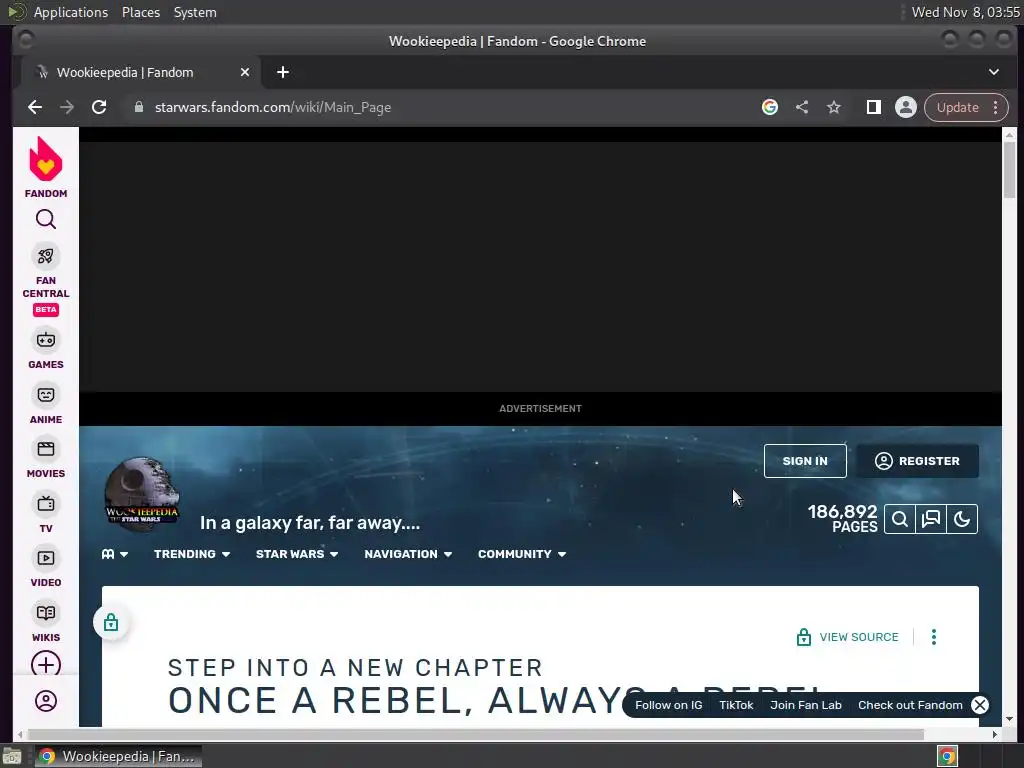Open the Check out Fandom link
The image size is (1024, 768).
[x=910, y=705]
